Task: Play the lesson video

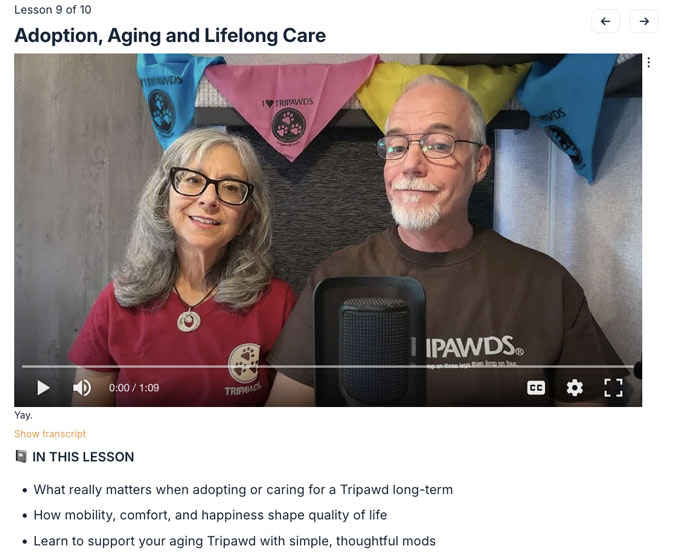Action: [43, 387]
